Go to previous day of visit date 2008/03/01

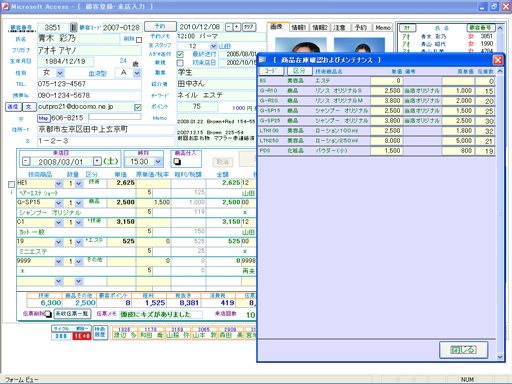(26, 162)
